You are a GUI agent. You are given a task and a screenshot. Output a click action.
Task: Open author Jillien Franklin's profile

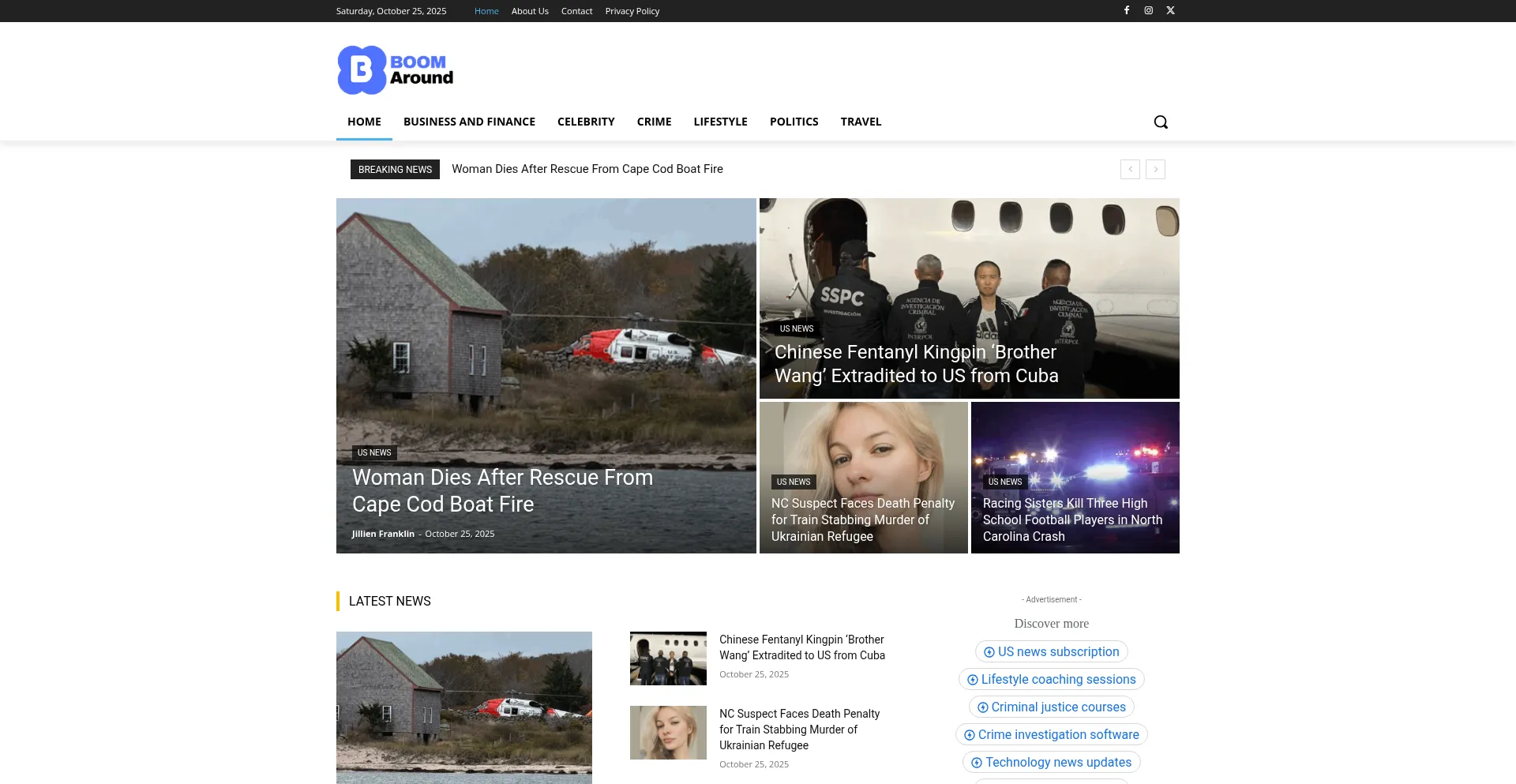[x=383, y=534]
